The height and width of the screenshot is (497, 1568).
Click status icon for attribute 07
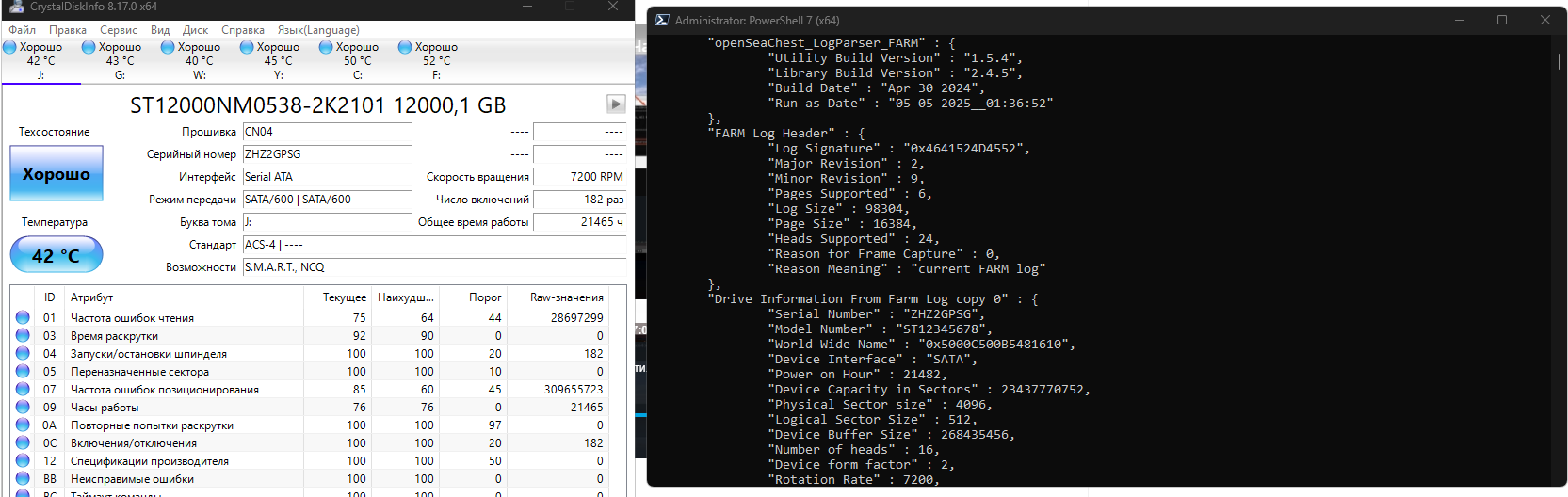(23, 390)
